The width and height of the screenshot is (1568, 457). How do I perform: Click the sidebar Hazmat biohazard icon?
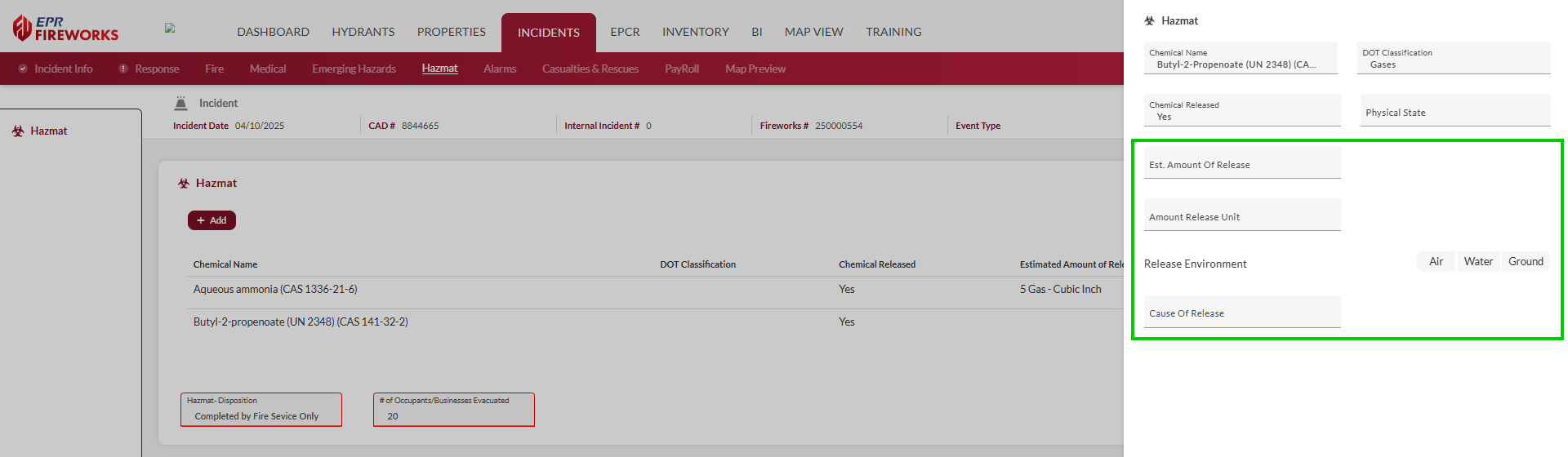[x=18, y=131]
